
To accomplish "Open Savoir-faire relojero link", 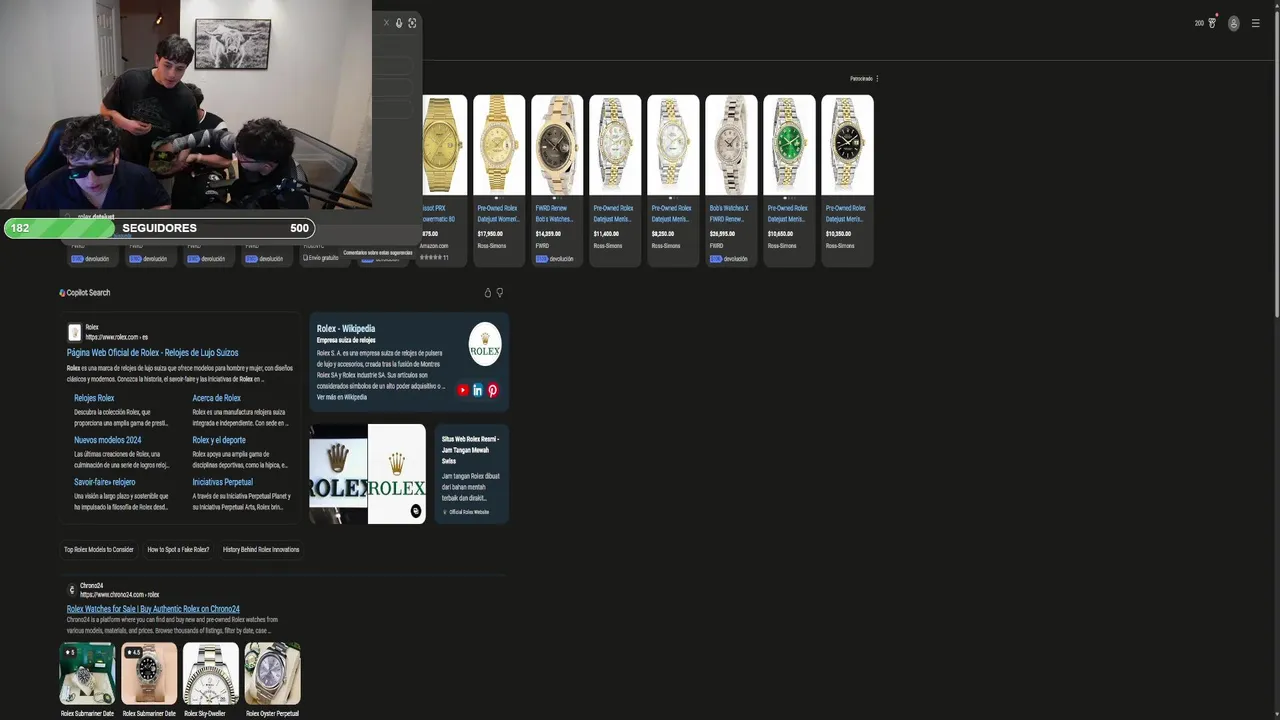I will click(105, 482).
